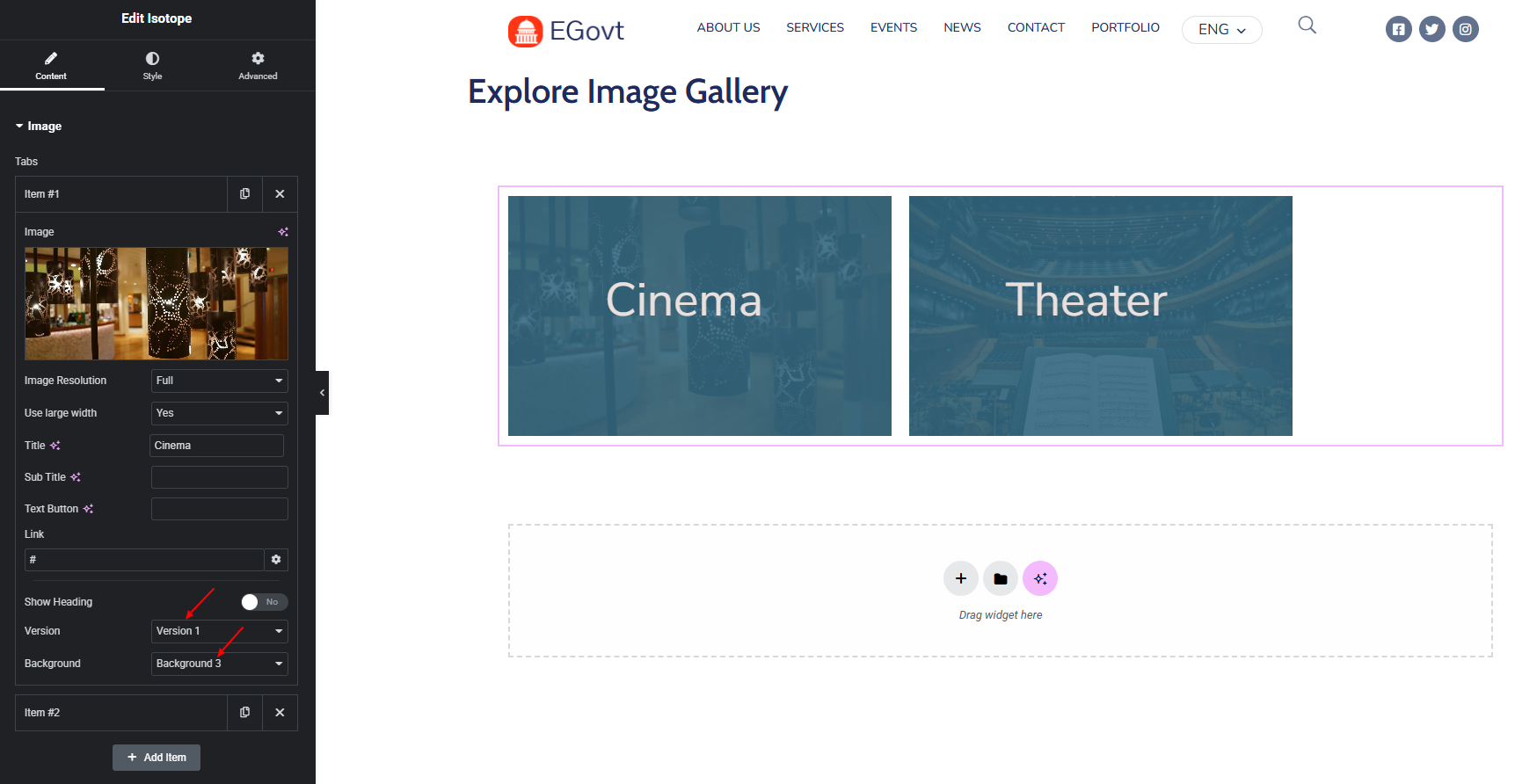Open the Style tab
The image size is (1515, 784).
[152, 66]
